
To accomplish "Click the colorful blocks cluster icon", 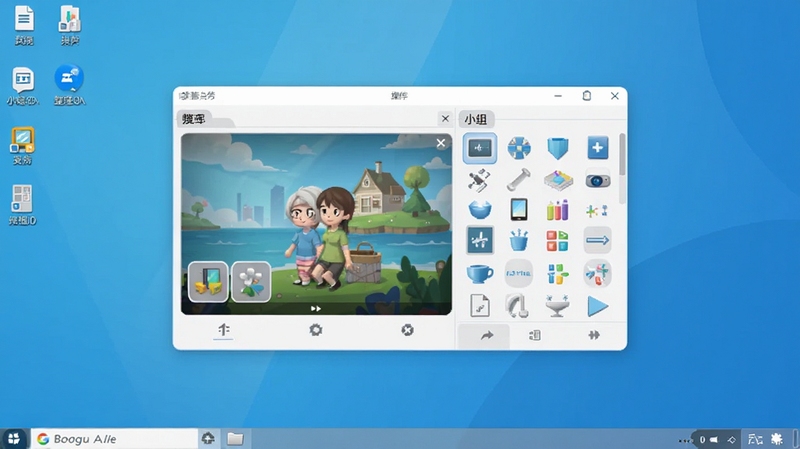I will (558, 274).
